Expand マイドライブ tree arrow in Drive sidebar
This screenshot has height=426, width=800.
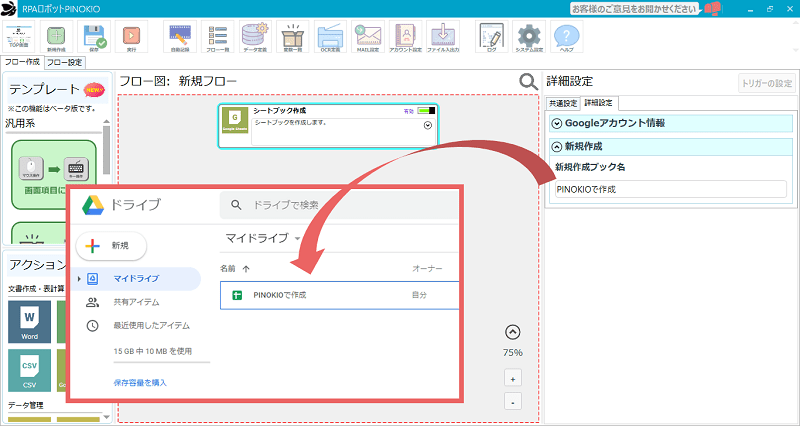79,279
